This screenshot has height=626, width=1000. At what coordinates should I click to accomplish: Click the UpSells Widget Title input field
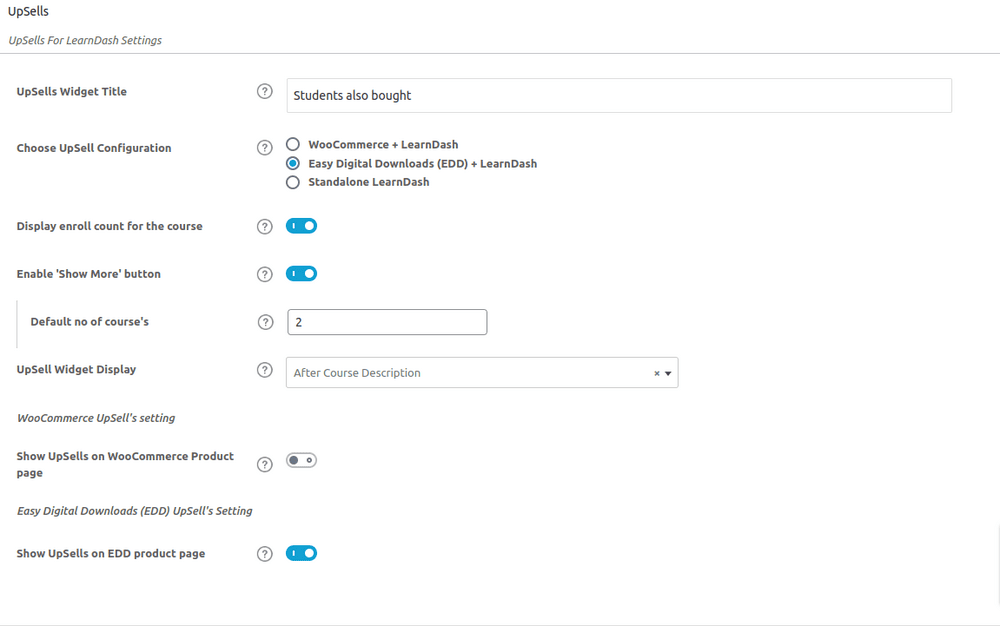coord(618,95)
